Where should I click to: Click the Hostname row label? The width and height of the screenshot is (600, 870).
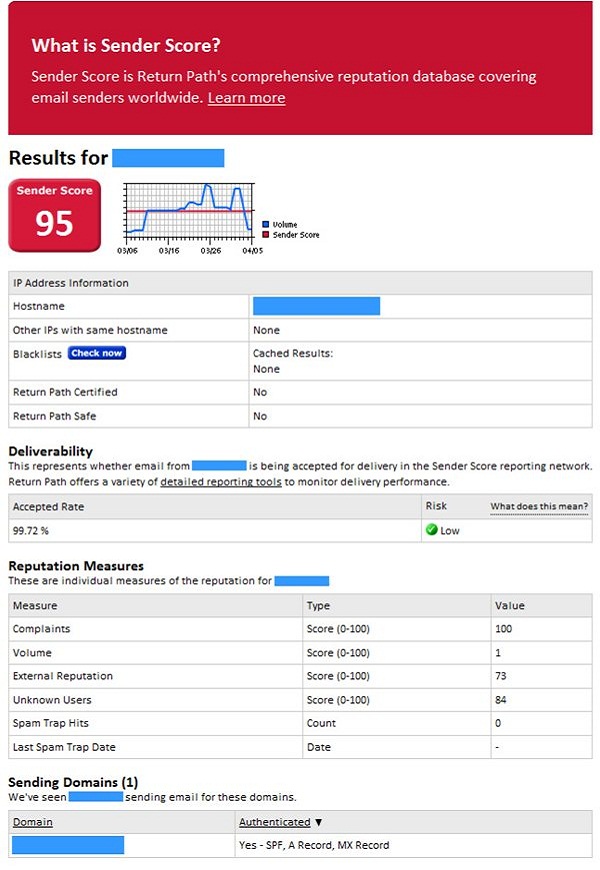39,306
